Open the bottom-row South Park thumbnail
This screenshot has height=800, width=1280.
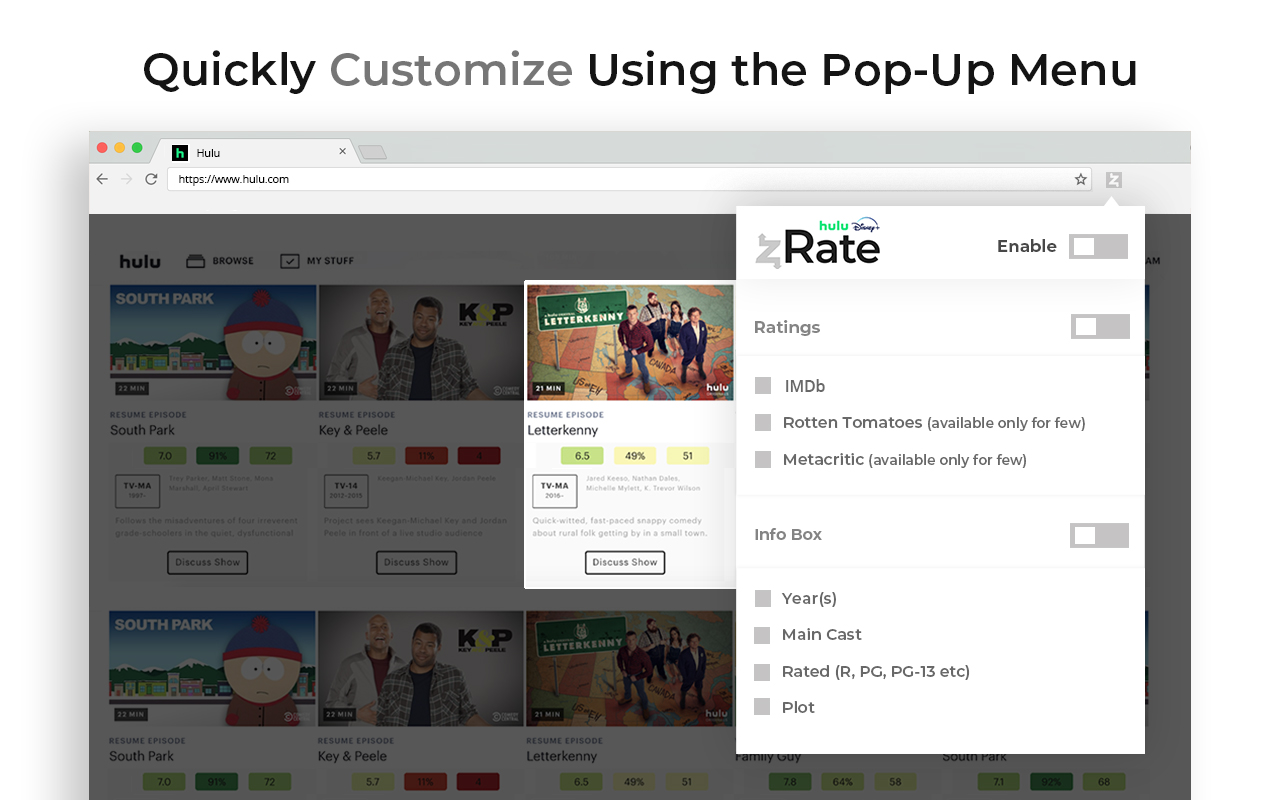[213, 668]
